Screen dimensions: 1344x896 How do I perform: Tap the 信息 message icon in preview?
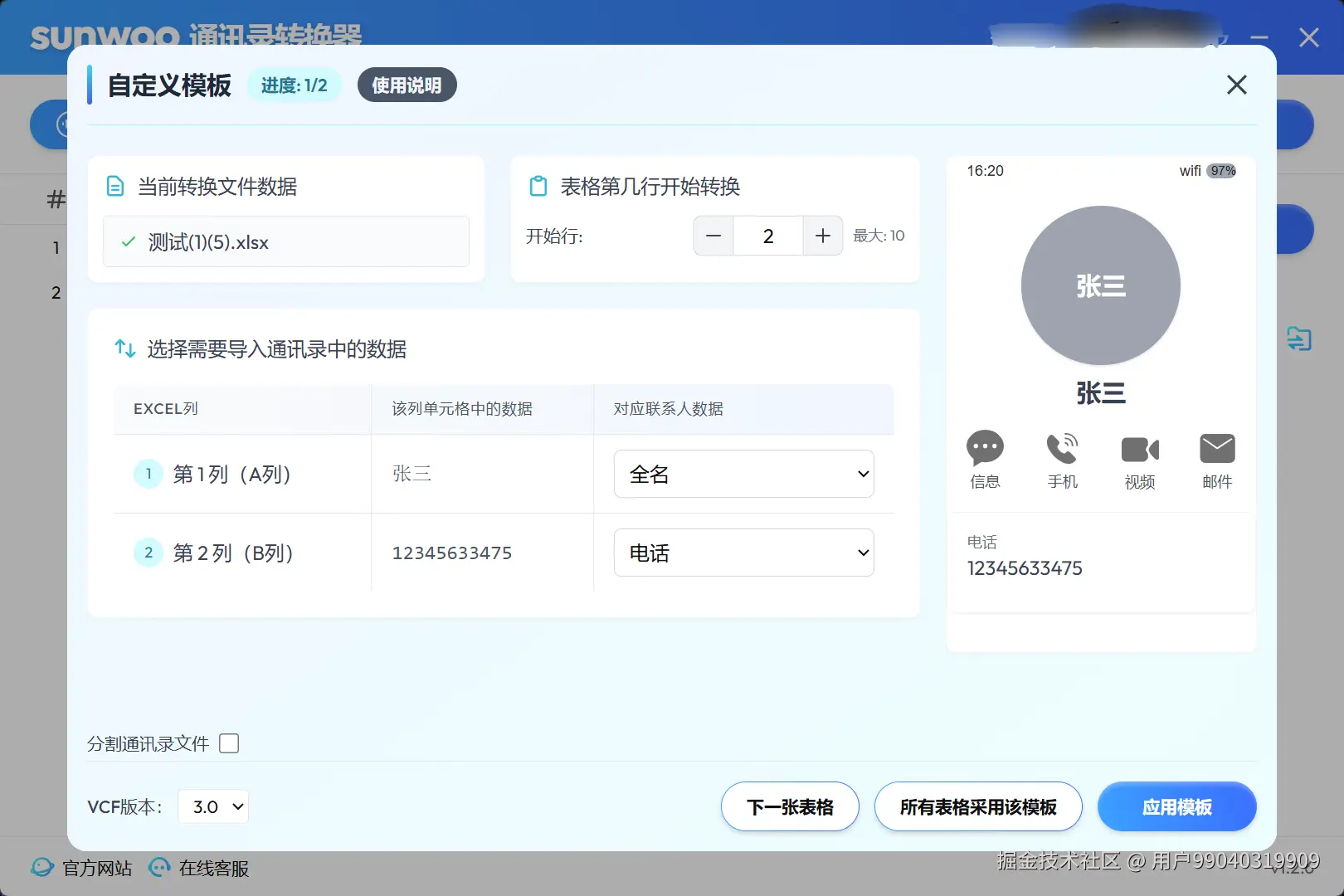click(x=985, y=449)
